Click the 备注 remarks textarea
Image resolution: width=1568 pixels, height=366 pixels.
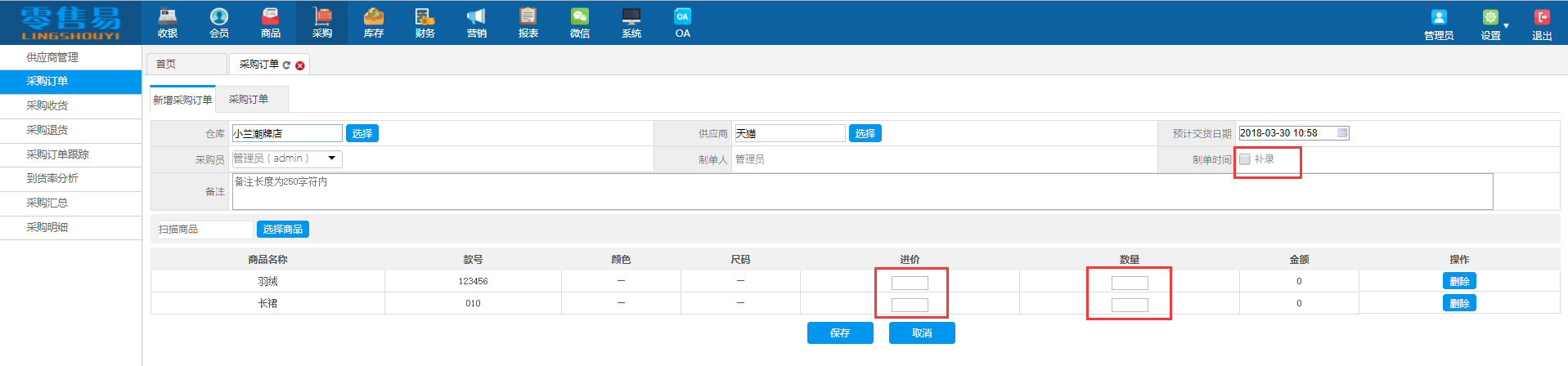tap(863, 191)
